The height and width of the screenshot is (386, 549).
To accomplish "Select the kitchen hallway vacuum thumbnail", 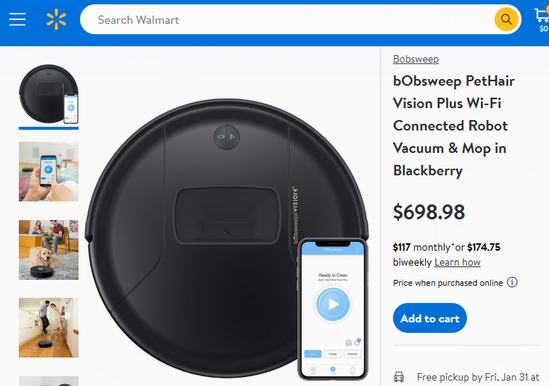I will [x=49, y=328].
